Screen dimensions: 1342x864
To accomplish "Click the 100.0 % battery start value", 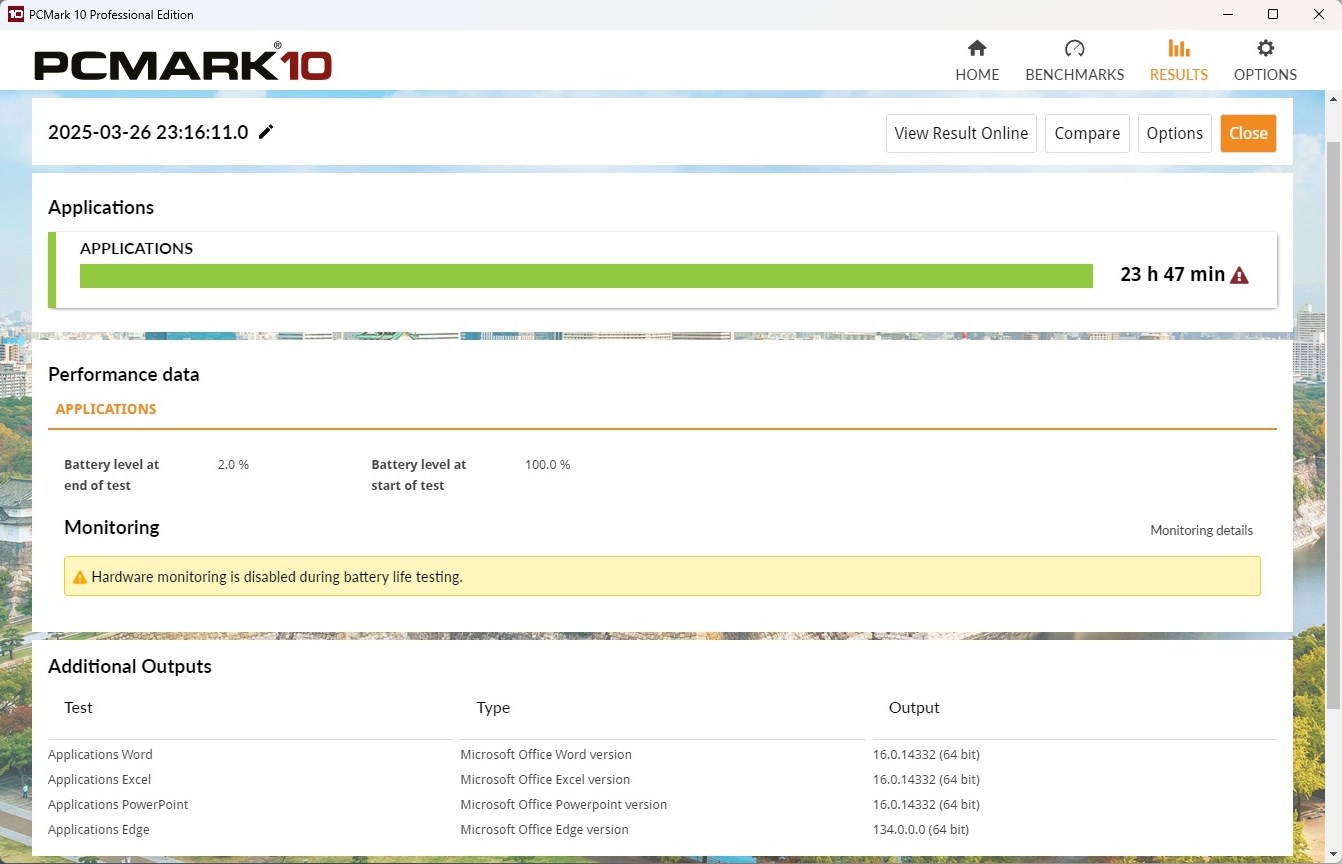I will coord(547,465).
